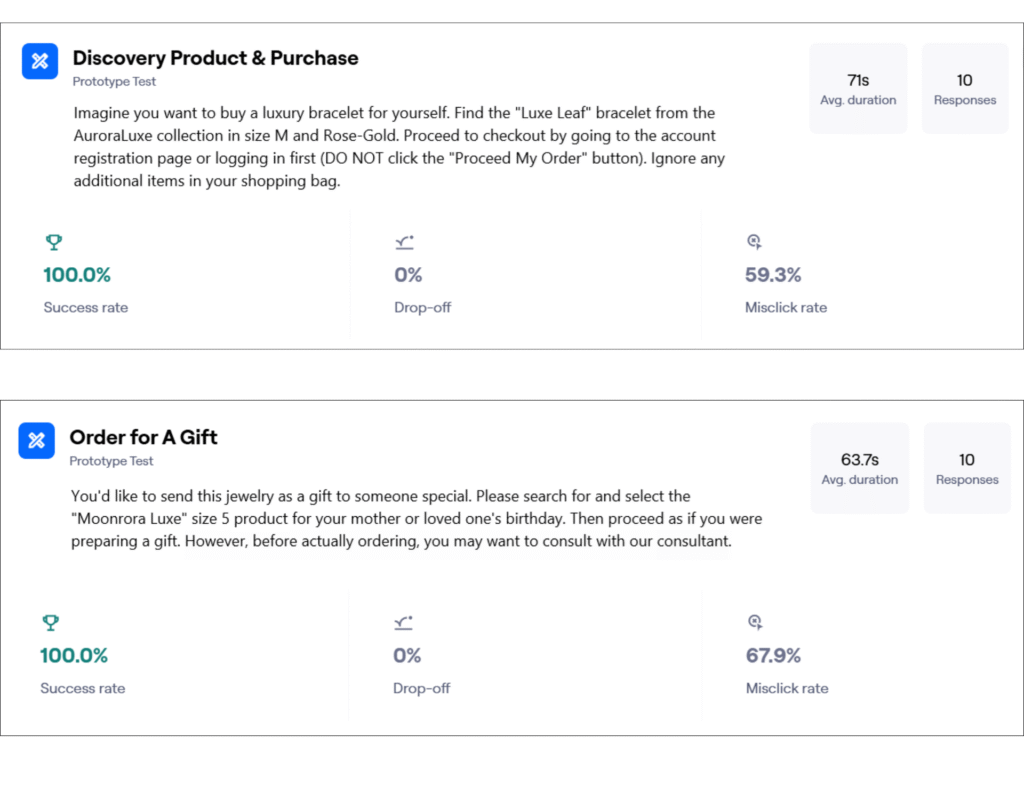Viewport: 1024px width, 800px height.
Task: Select the success rate trophy icon on first test
Action: [53, 242]
